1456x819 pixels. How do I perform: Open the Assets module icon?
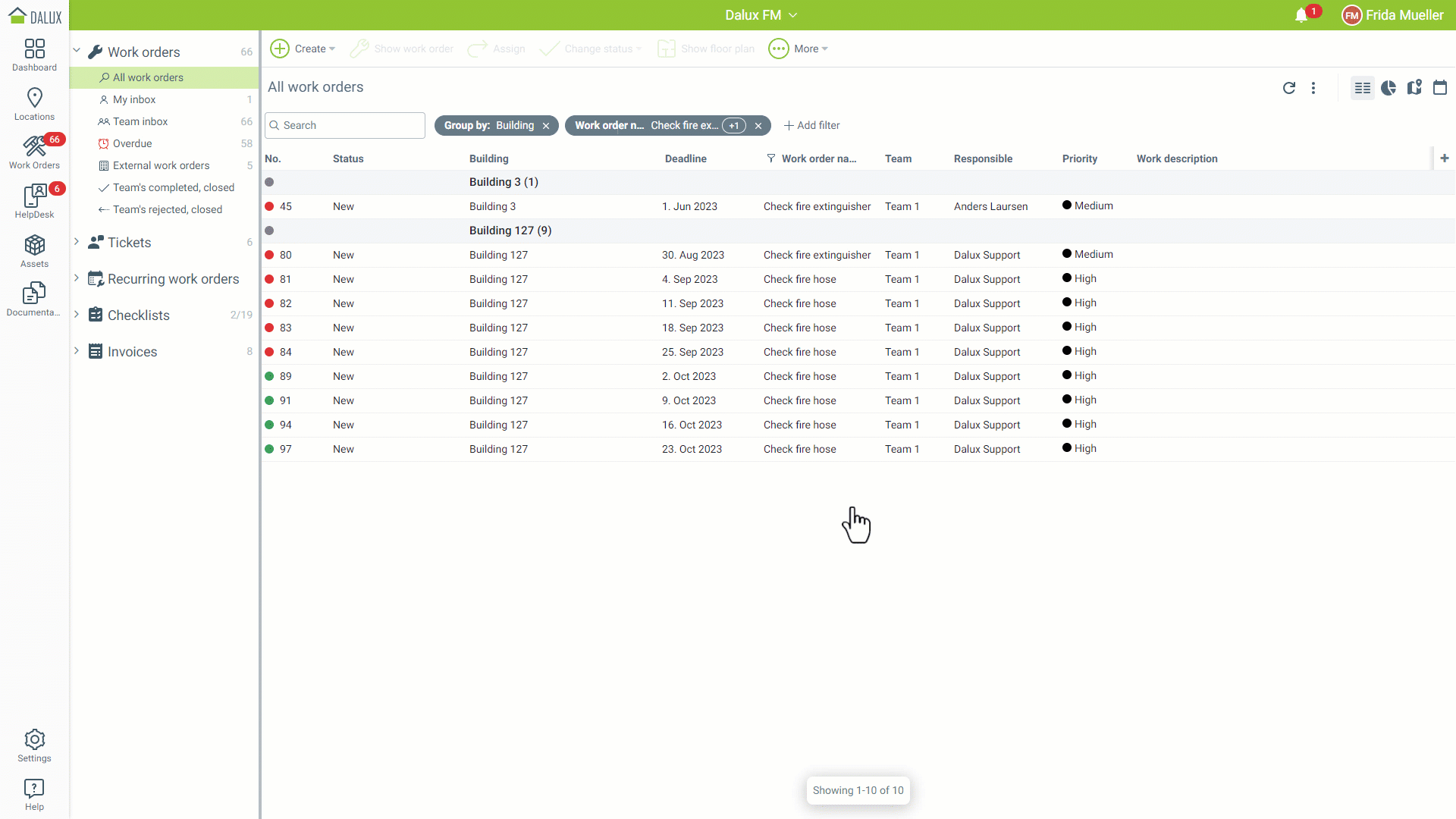point(34,251)
